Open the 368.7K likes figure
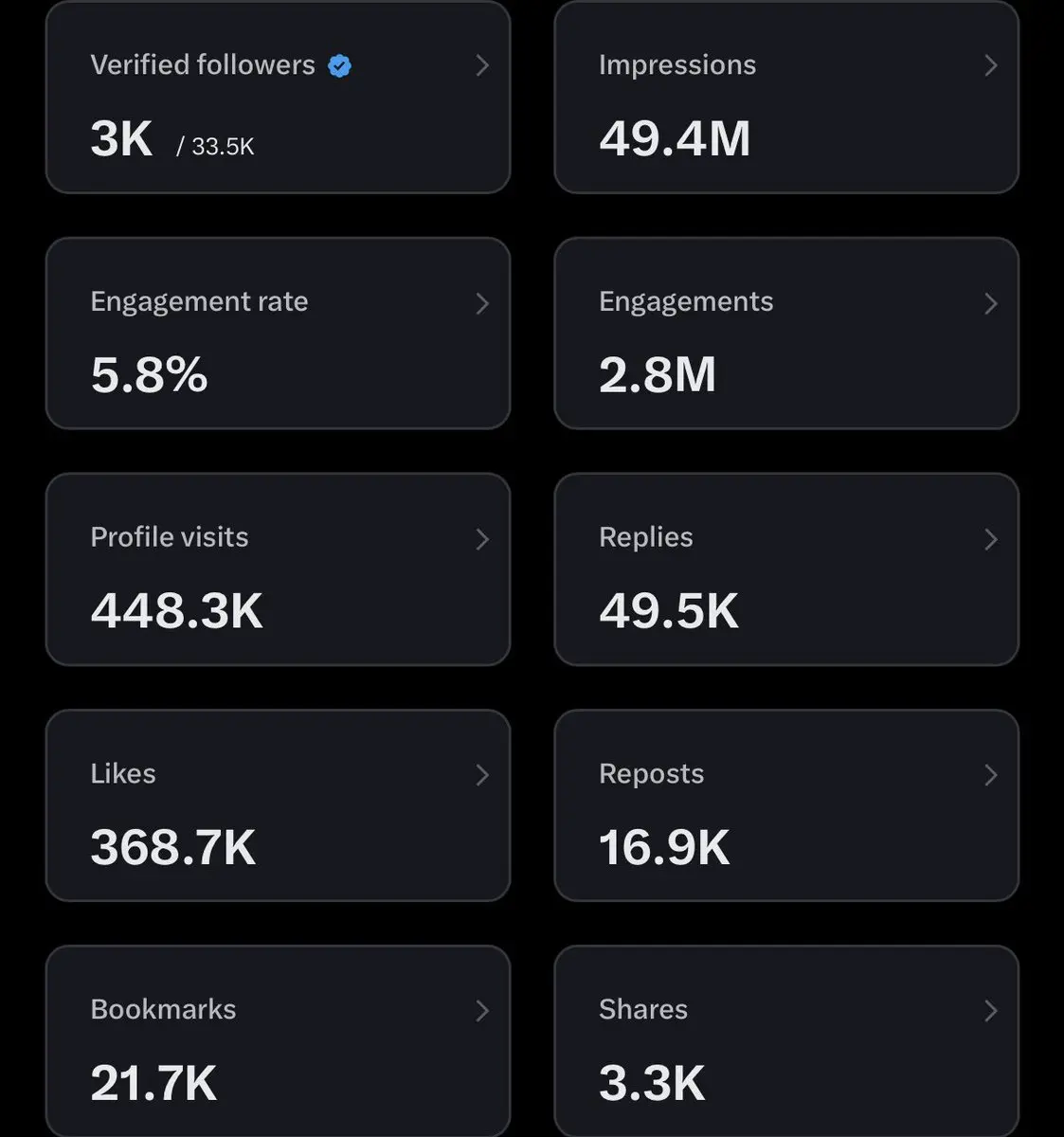The image size is (1064, 1137). [173, 847]
